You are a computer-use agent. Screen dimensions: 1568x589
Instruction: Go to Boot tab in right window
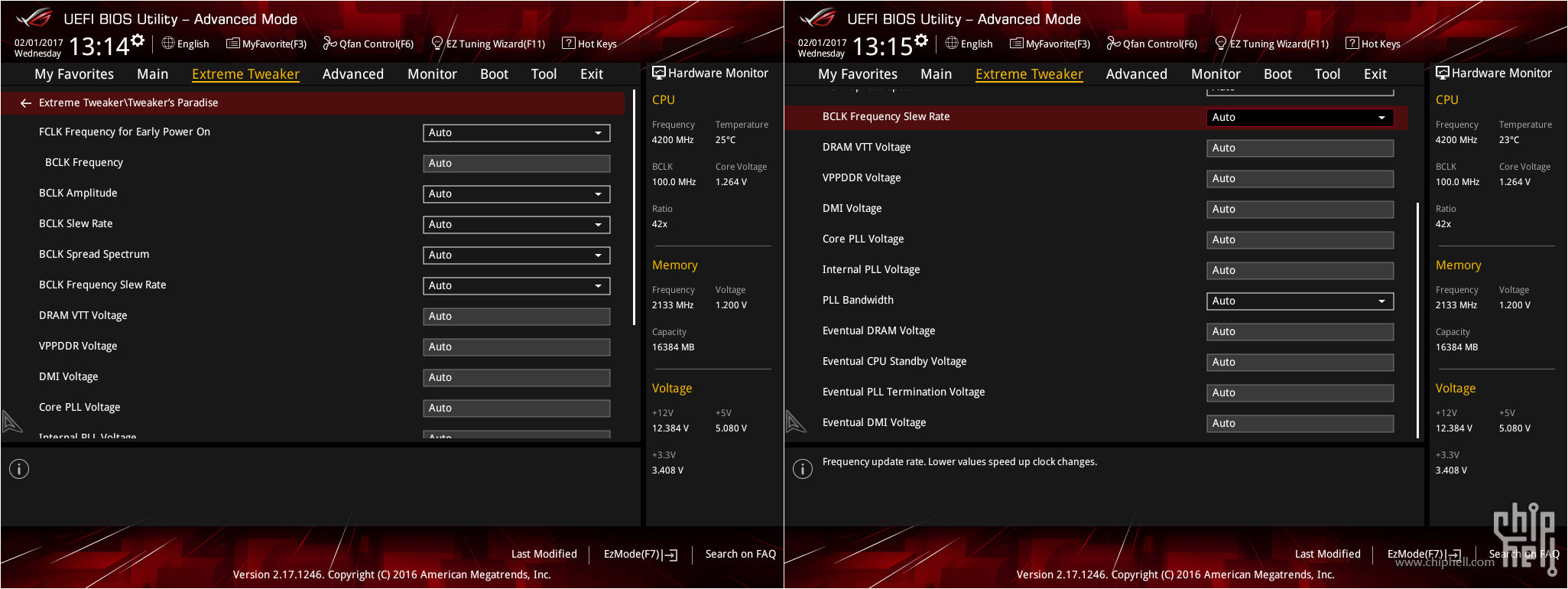coord(1277,74)
